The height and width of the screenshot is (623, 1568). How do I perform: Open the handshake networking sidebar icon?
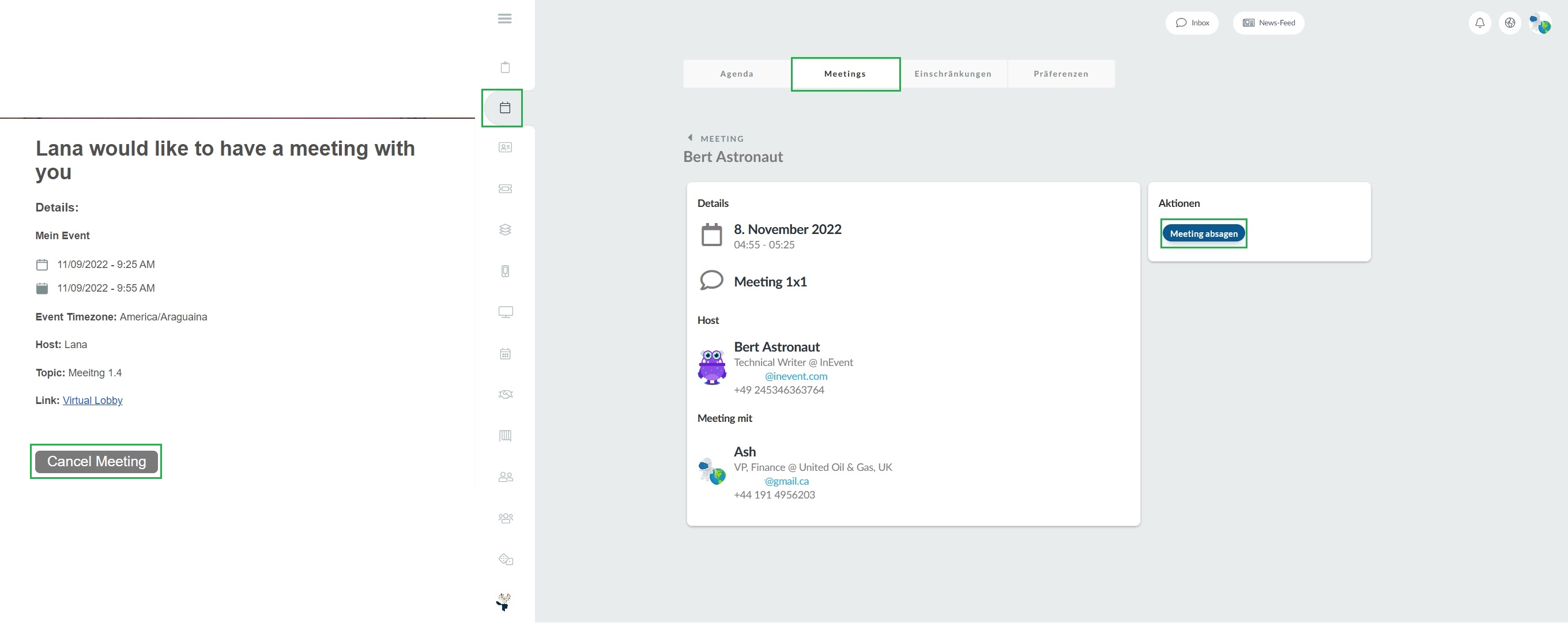(x=505, y=394)
